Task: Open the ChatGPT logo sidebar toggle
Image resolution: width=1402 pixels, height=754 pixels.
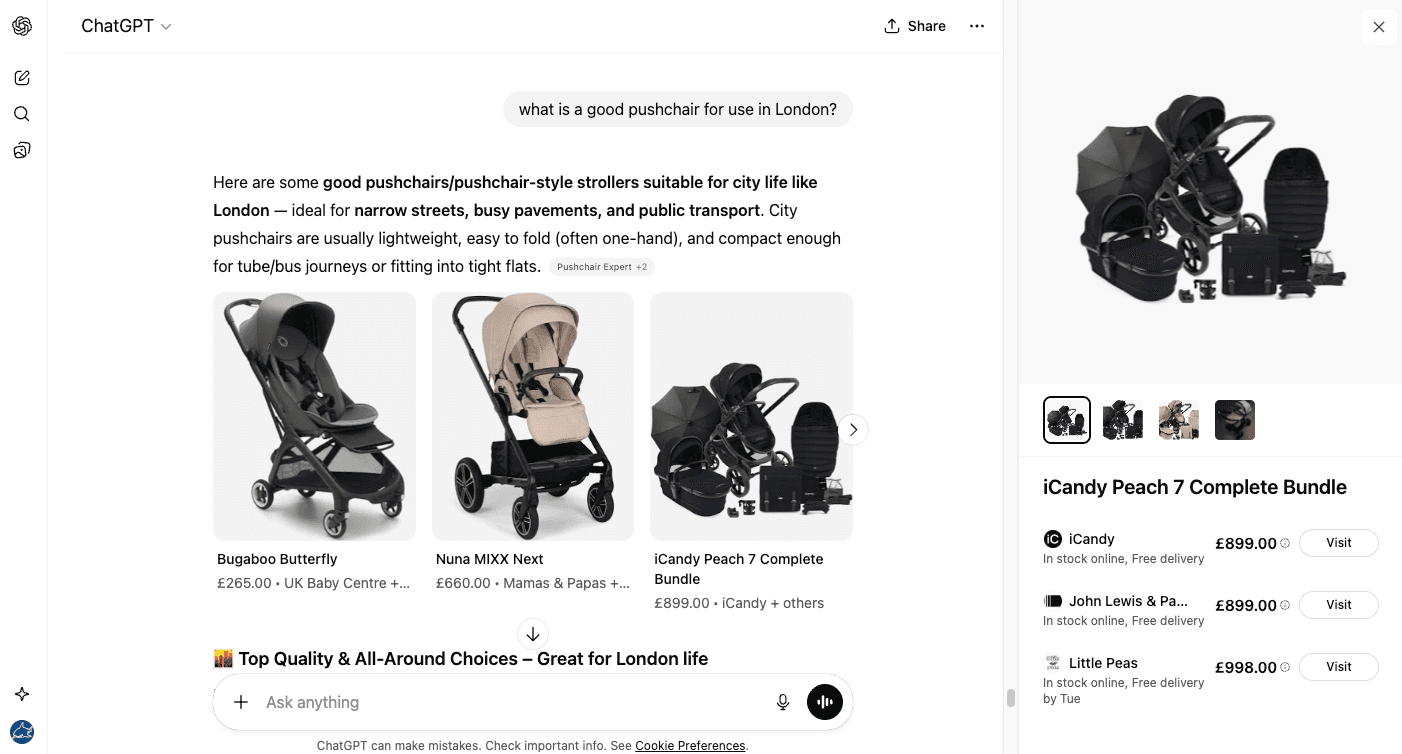Action: click(x=22, y=26)
